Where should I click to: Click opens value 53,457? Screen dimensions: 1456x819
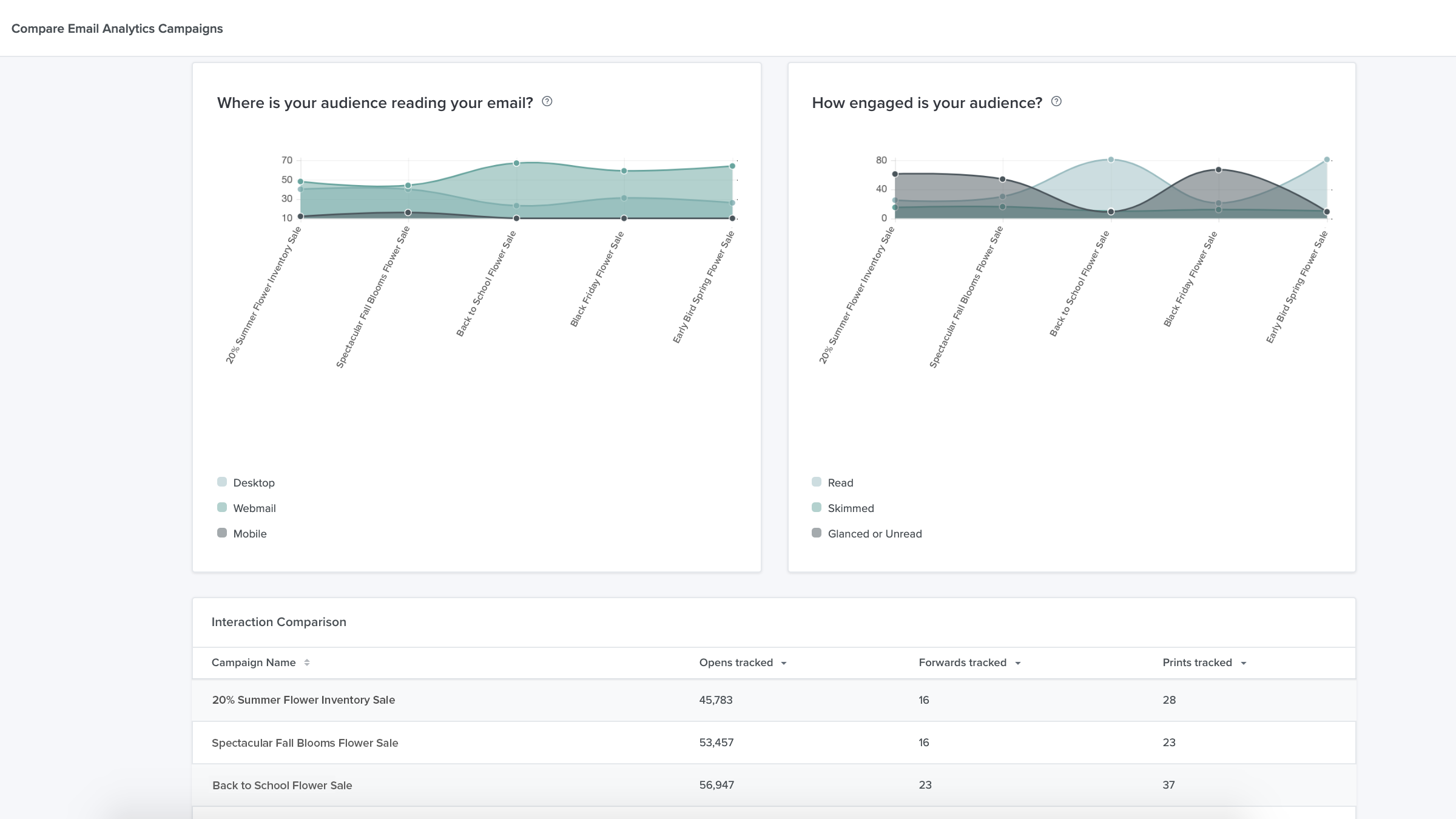[716, 743]
